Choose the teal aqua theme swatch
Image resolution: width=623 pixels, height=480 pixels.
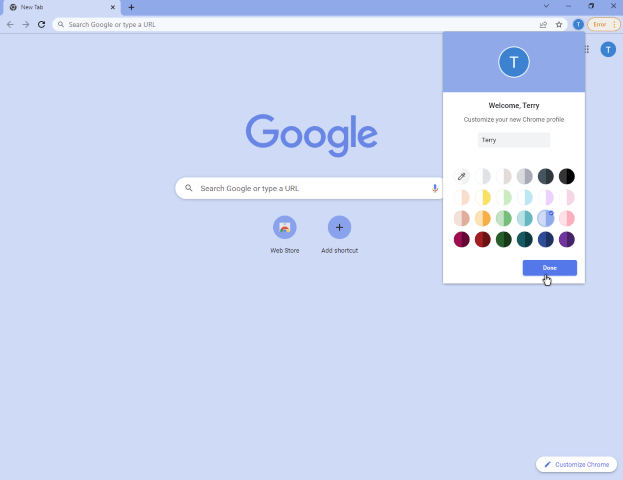(x=524, y=219)
